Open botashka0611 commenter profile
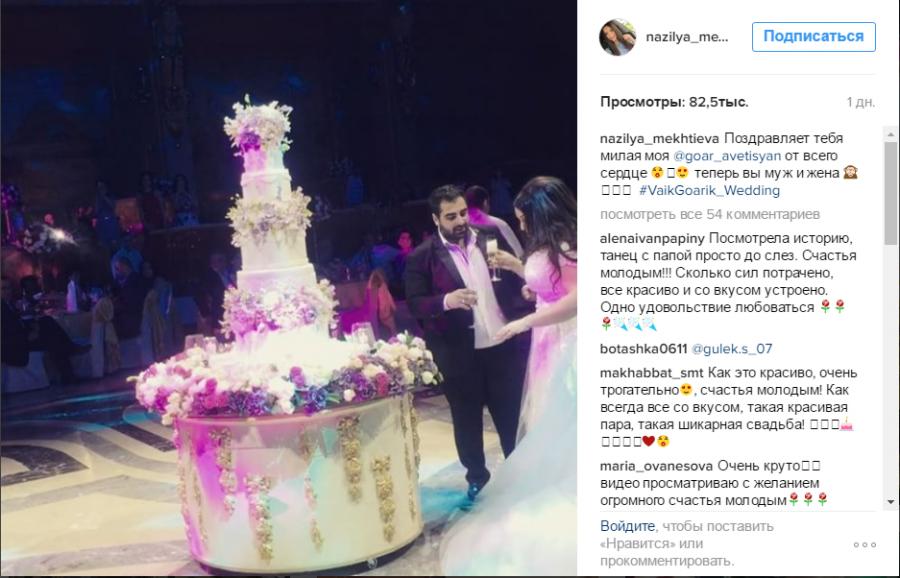This screenshot has width=900, height=578. click(643, 348)
